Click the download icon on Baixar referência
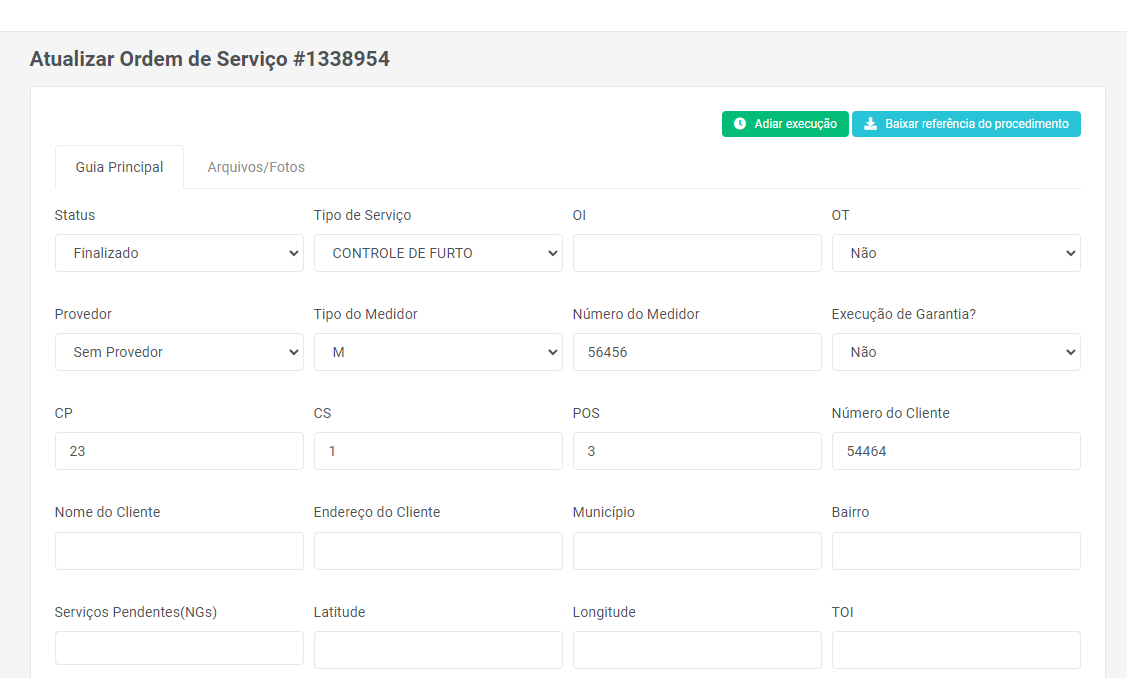Image resolution: width=1127 pixels, height=678 pixels. tap(870, 124)
